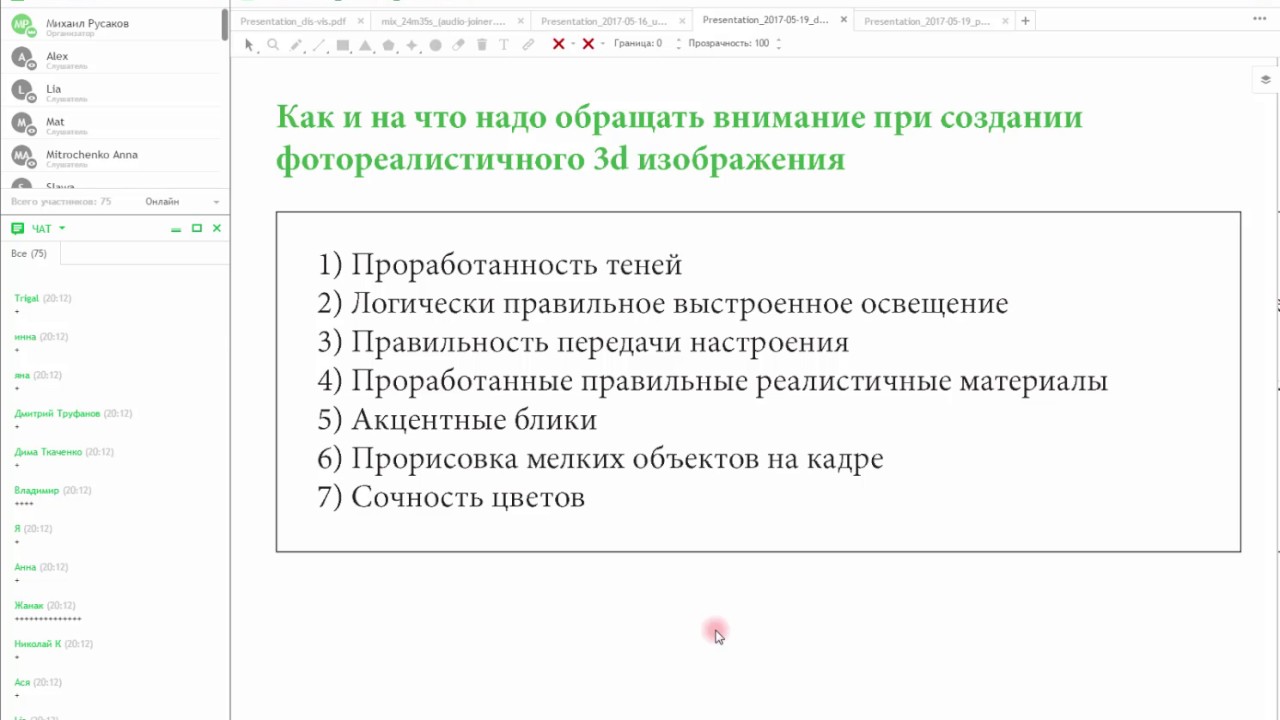This screenshot has width=1280, height=720.
Task: Click the eye icon on Mat's avatar
Action: [x=32, y=131]
